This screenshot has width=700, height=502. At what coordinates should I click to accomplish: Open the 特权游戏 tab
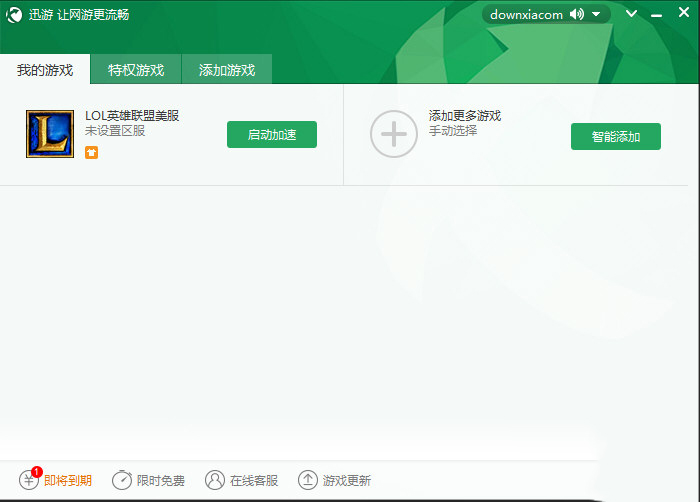pos(136,70)
